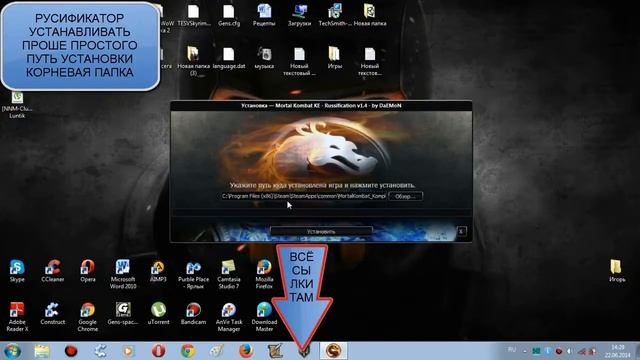
Task: Click the taskbar icon right of Firefox
Action: pos(275,351)
